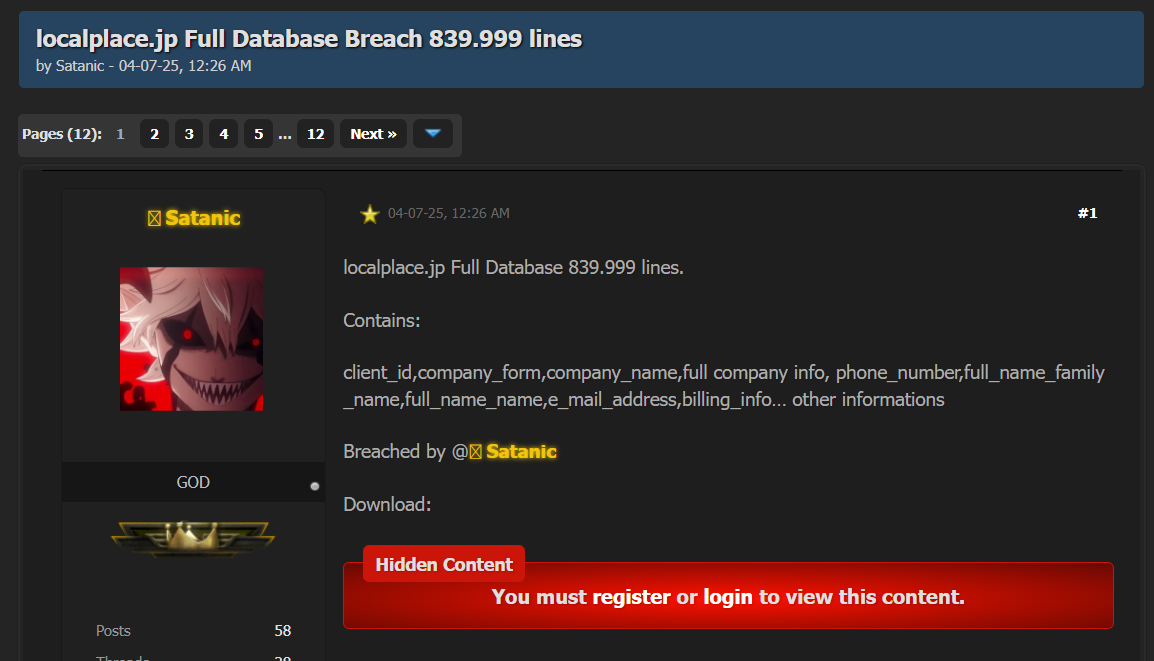Click the poster's anime avatar image
1154x661 pixels.
click(x=192, y=338)
